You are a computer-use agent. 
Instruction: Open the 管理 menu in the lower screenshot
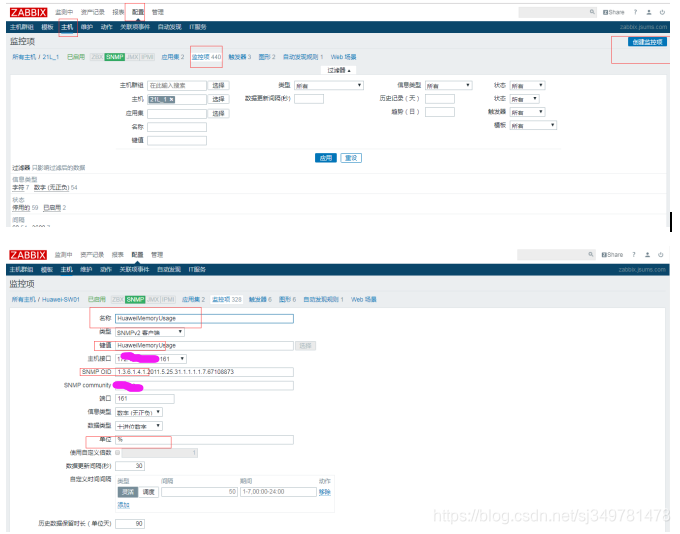tap(157, 255)
